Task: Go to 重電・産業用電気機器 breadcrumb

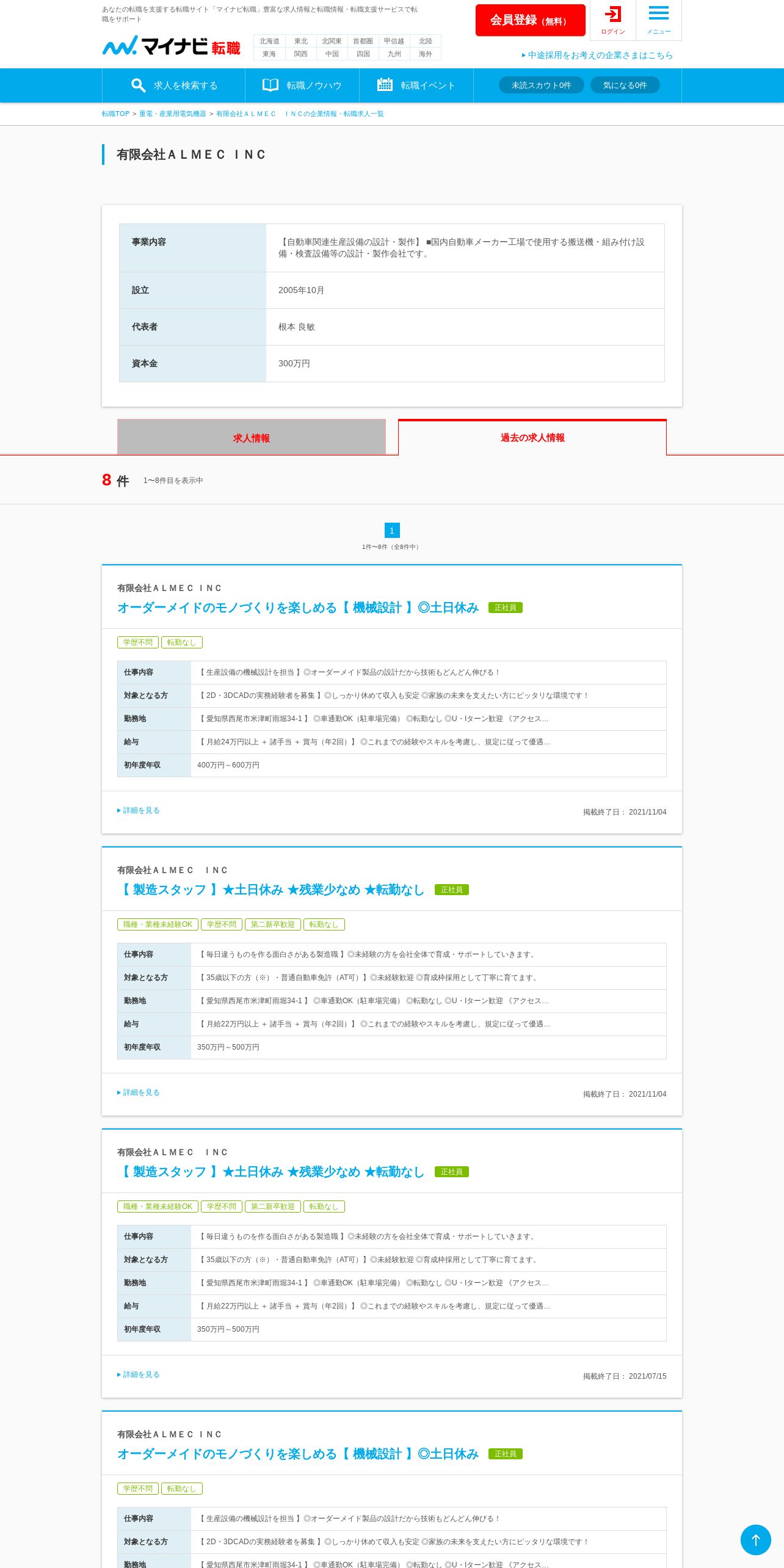Action: click(x=173, y=114)
